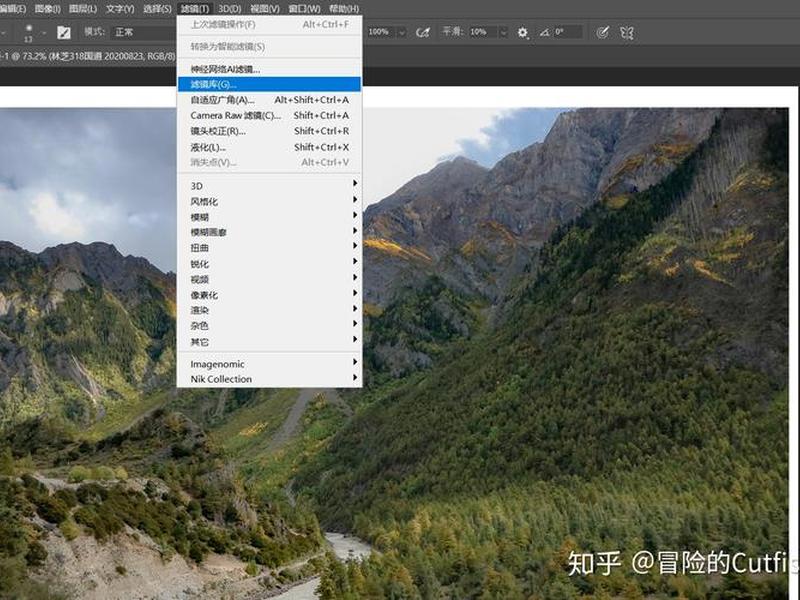Viewport: 800px width, 600px height.
Task: Expand the 渲染 submenu
Action: 269,310
